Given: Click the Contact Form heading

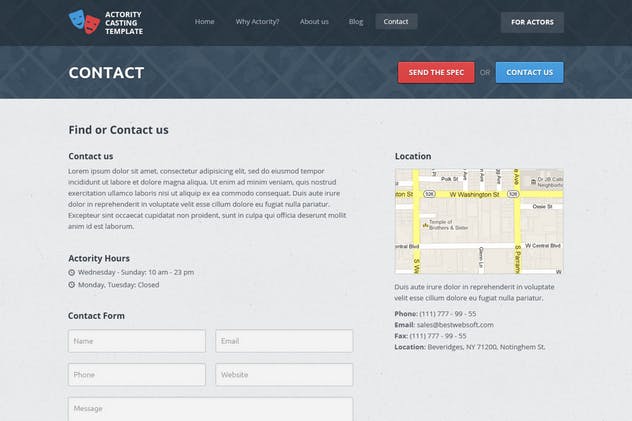Looking at the screenshot, I should (x=96, y=316).
